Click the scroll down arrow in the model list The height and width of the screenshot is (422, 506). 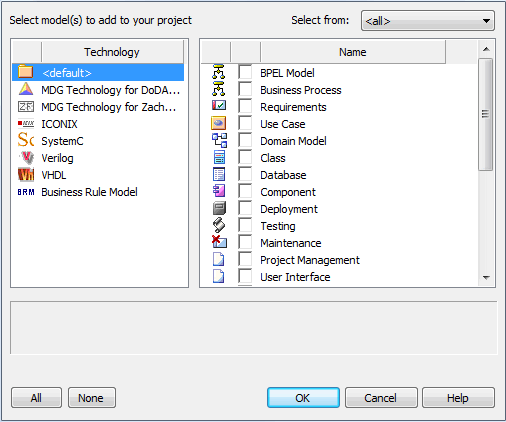point(486,277)
